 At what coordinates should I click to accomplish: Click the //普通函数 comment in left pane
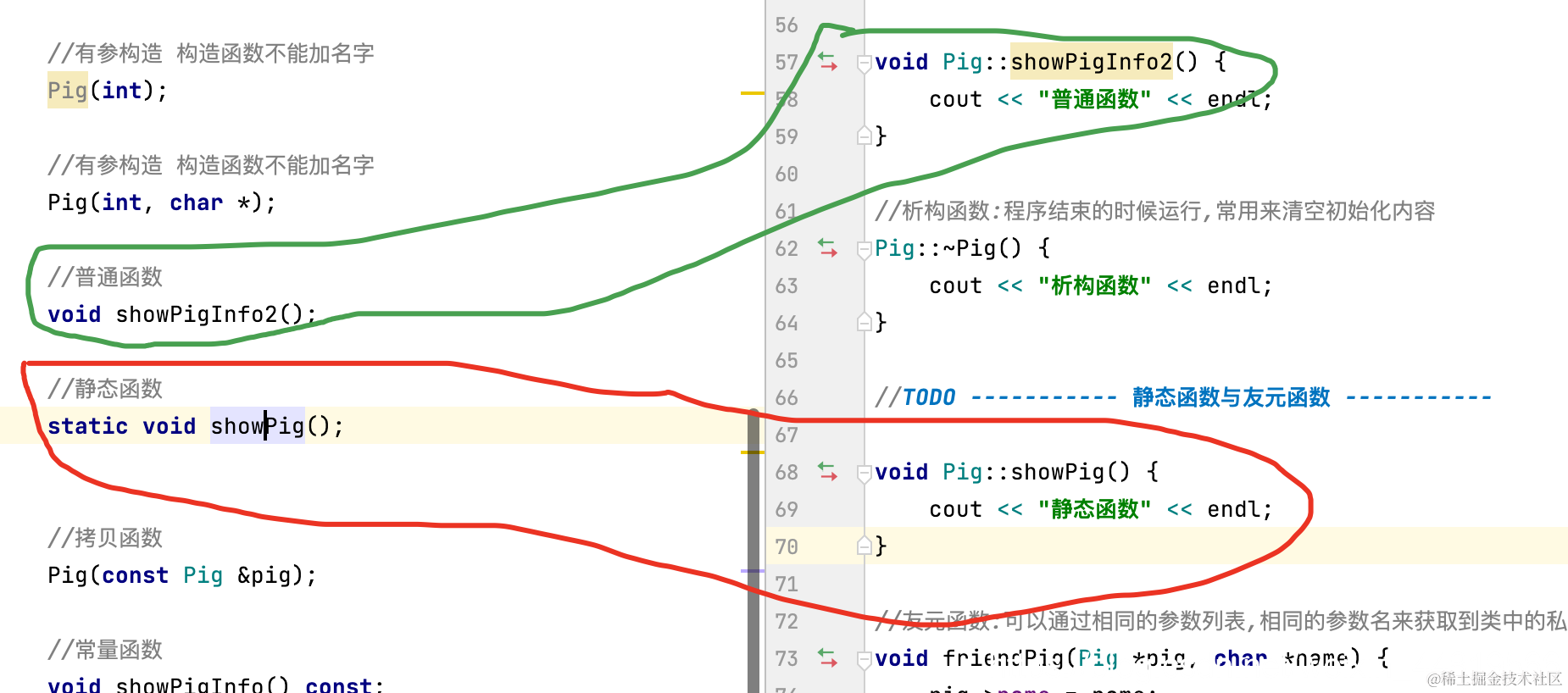(x=105, y=277)
